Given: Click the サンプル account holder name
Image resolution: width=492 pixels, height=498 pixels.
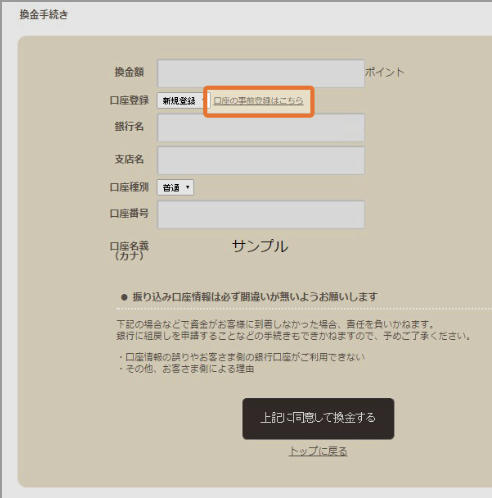Looking at the screenshot, I should click(260, 246).
